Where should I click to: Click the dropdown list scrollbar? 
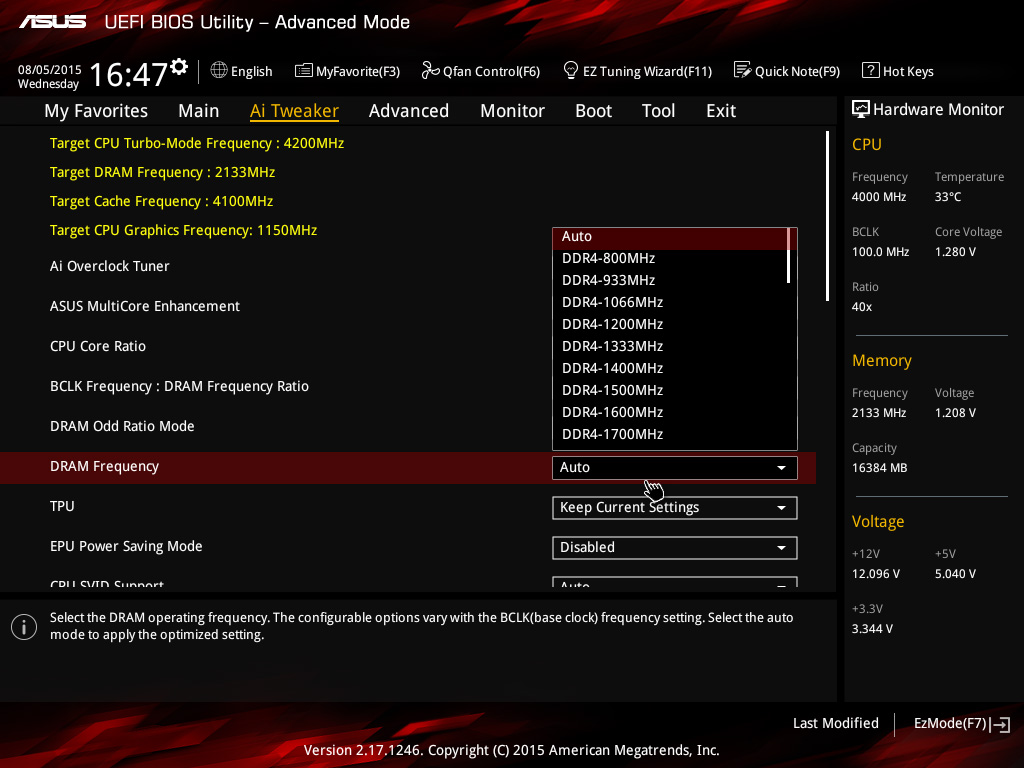790,256
